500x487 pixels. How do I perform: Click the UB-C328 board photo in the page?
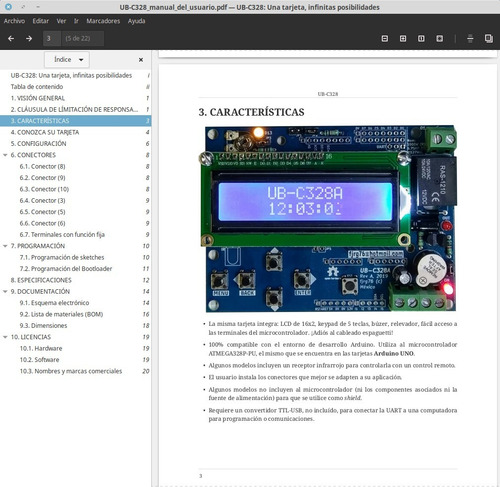coord(329,219)
